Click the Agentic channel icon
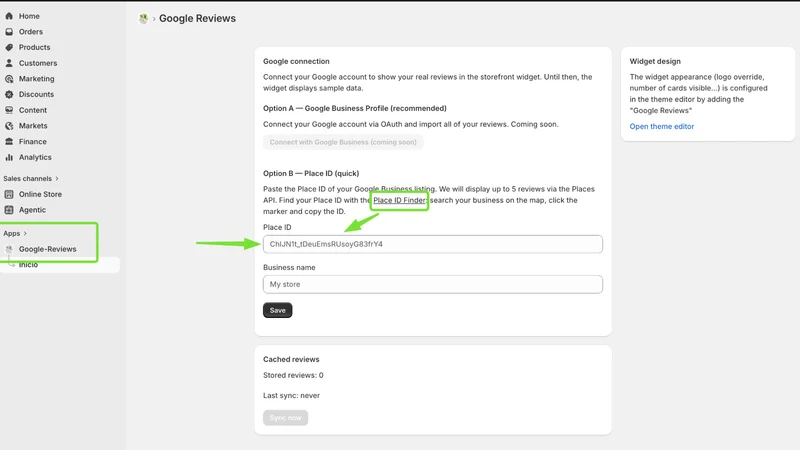Viewport: 800px width, 450px height. 9,210
